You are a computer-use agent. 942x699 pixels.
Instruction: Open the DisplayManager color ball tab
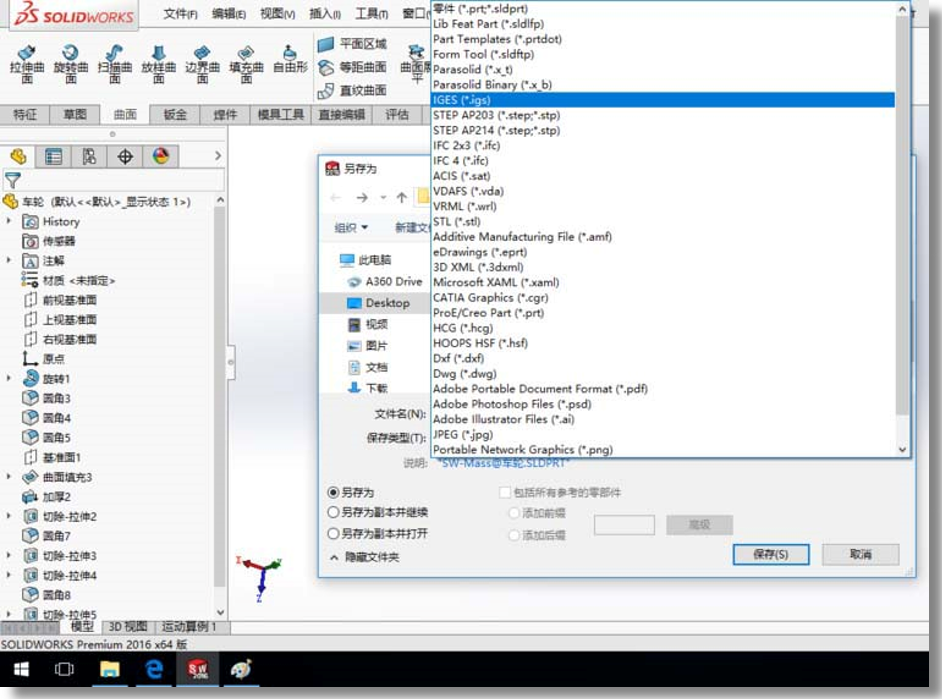pos(160,157)
